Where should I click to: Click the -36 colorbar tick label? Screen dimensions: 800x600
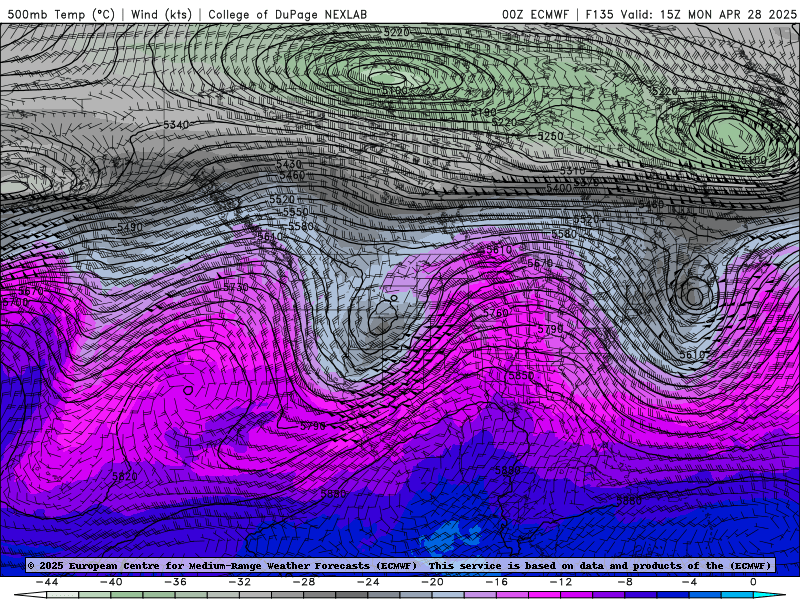[x=176, y=582]
